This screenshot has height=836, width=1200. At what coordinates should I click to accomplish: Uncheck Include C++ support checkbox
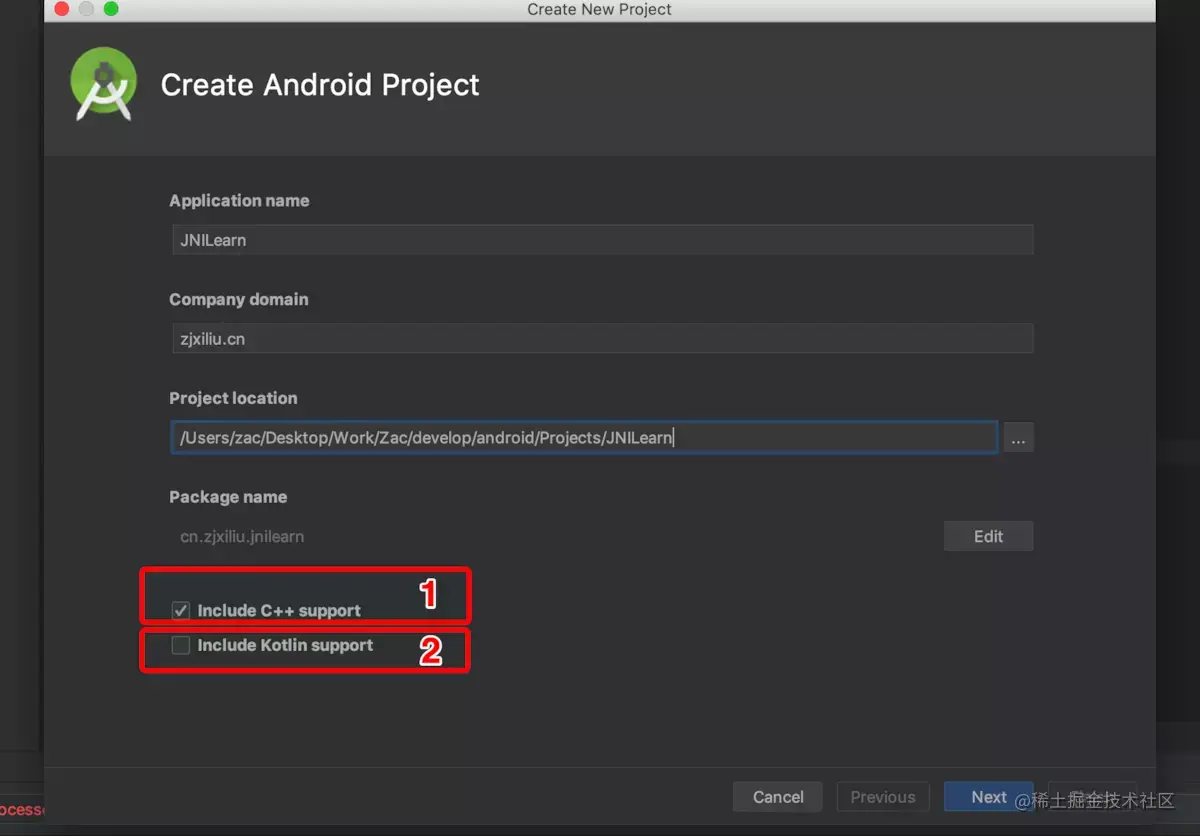click(181, 610)
